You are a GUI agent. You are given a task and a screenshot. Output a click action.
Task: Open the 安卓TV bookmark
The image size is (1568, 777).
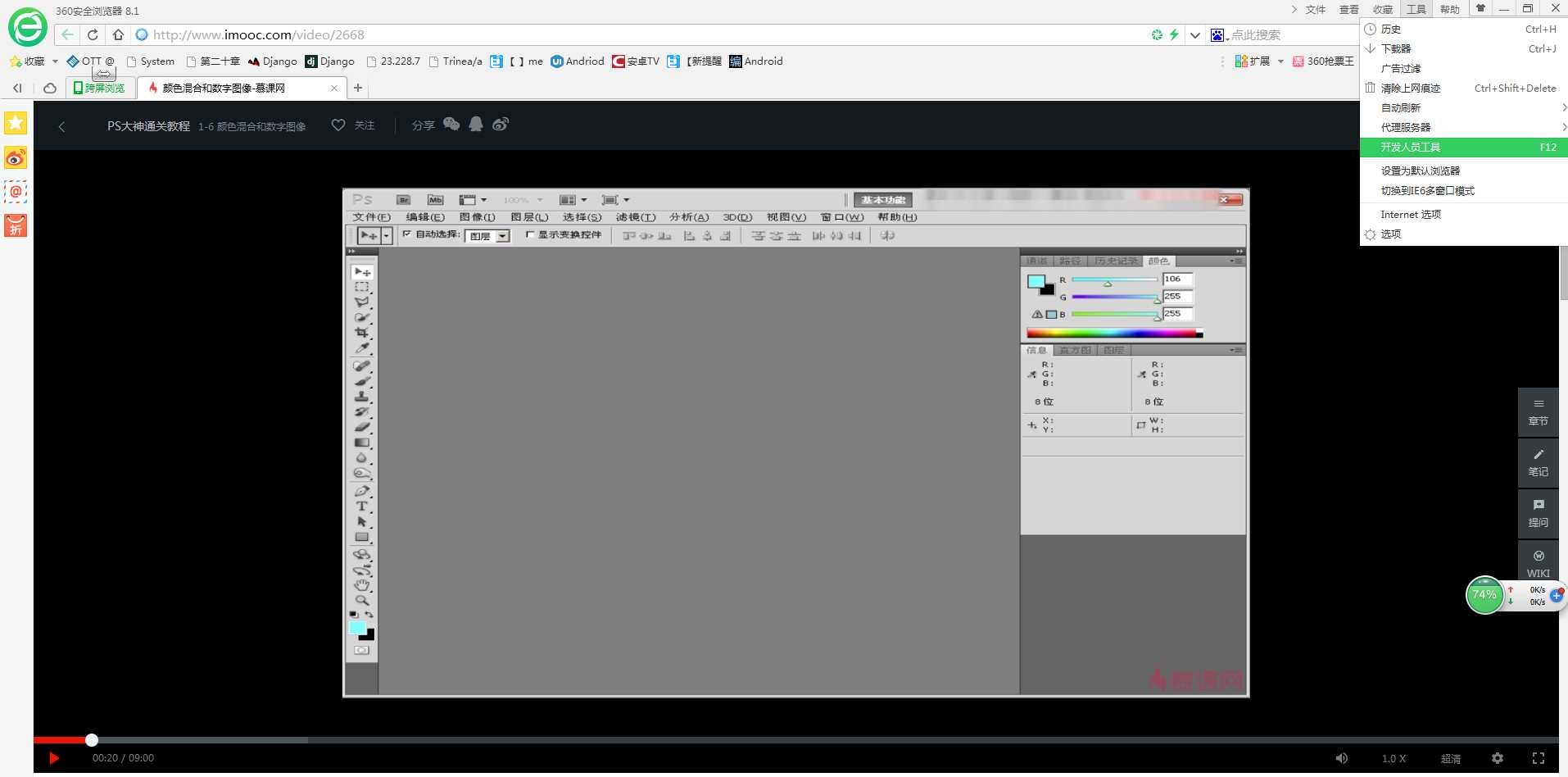[636, 61]
